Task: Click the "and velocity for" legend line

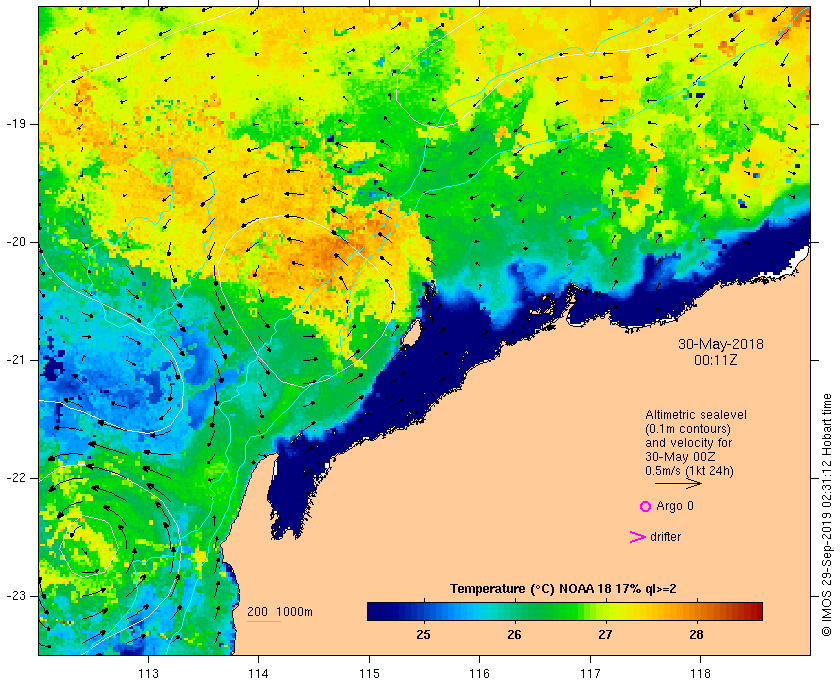Action: [x=688, y=443]
